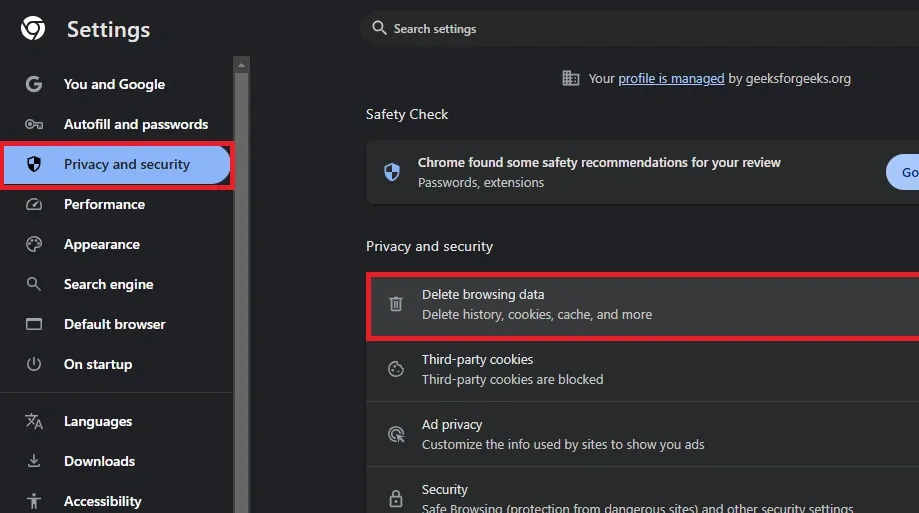Viewport: 919px width, 513px height.
Task: Click the safety check Go button
Action: tap(905, 172)
